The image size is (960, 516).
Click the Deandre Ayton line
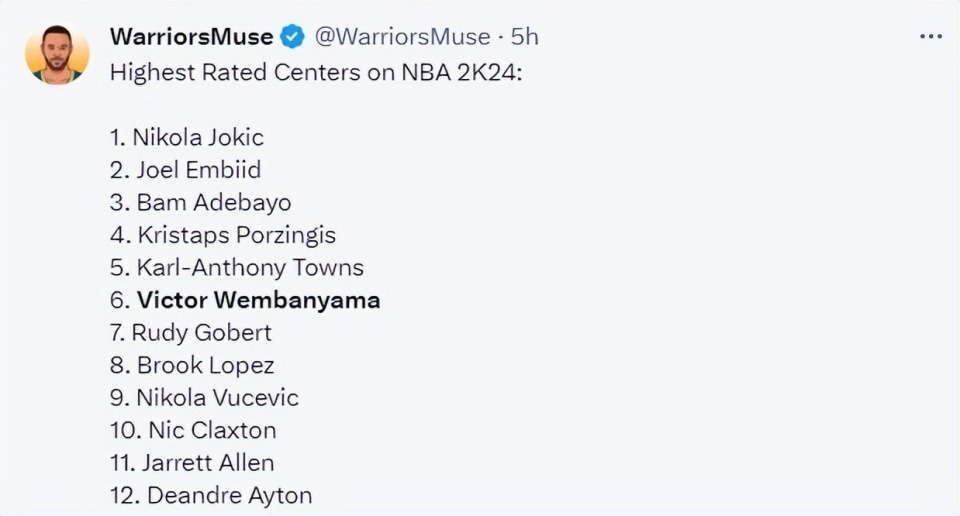click(229, 495)
